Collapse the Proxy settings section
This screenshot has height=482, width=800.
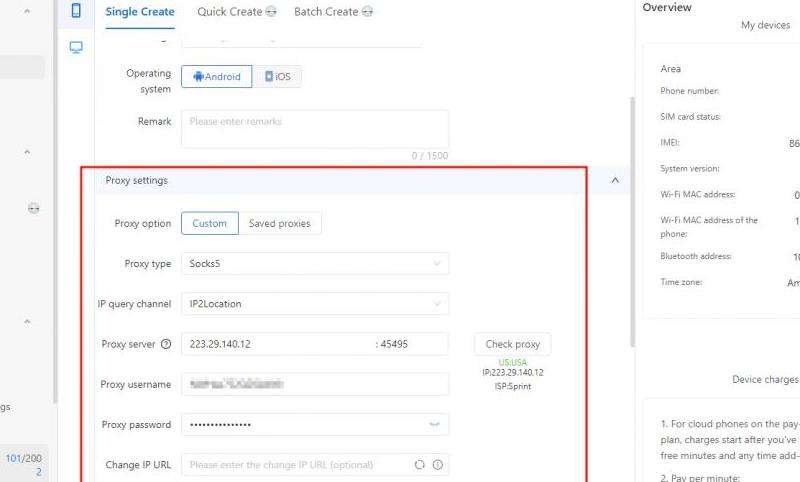614,181
